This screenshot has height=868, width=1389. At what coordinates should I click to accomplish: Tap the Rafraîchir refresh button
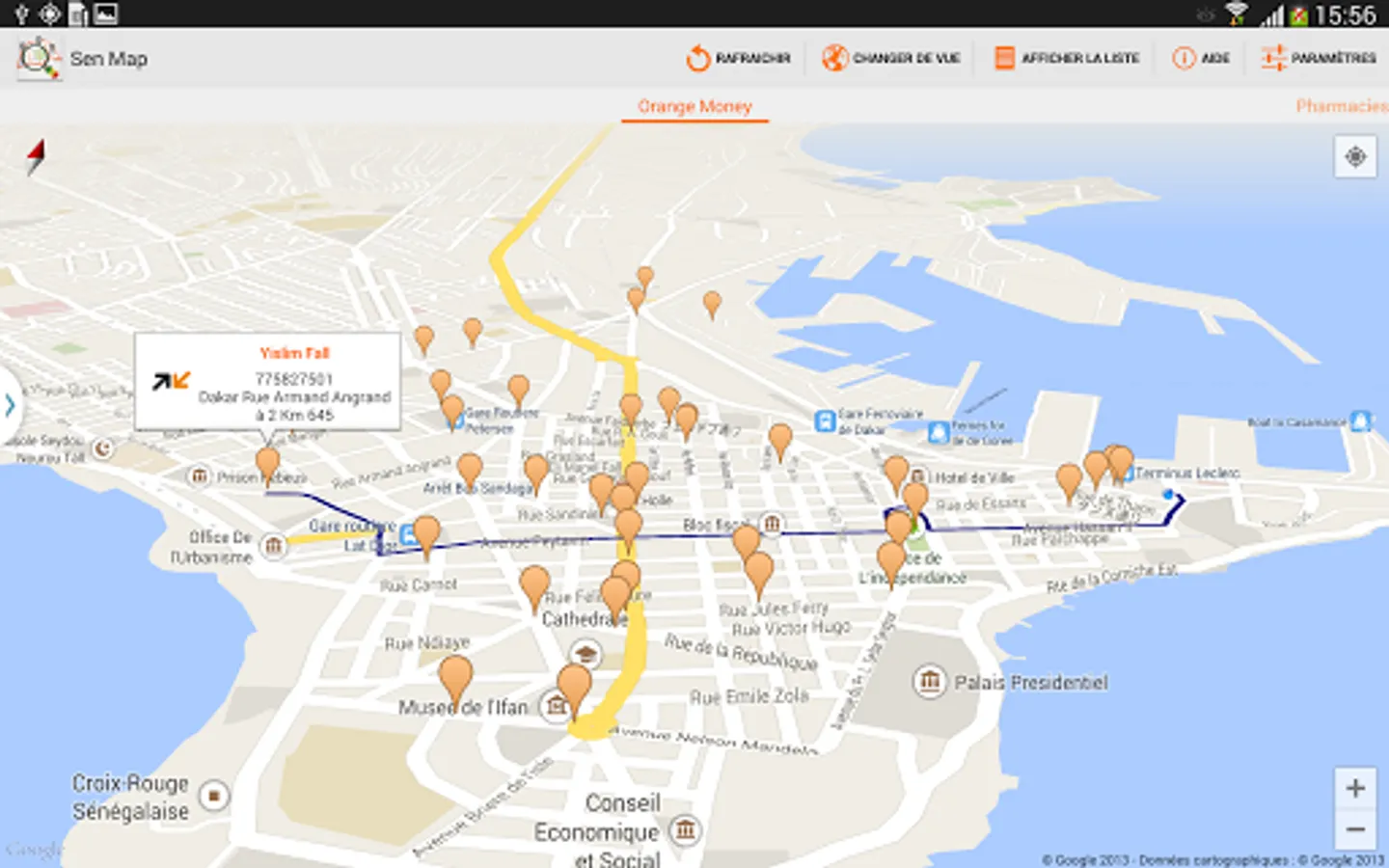738,58
